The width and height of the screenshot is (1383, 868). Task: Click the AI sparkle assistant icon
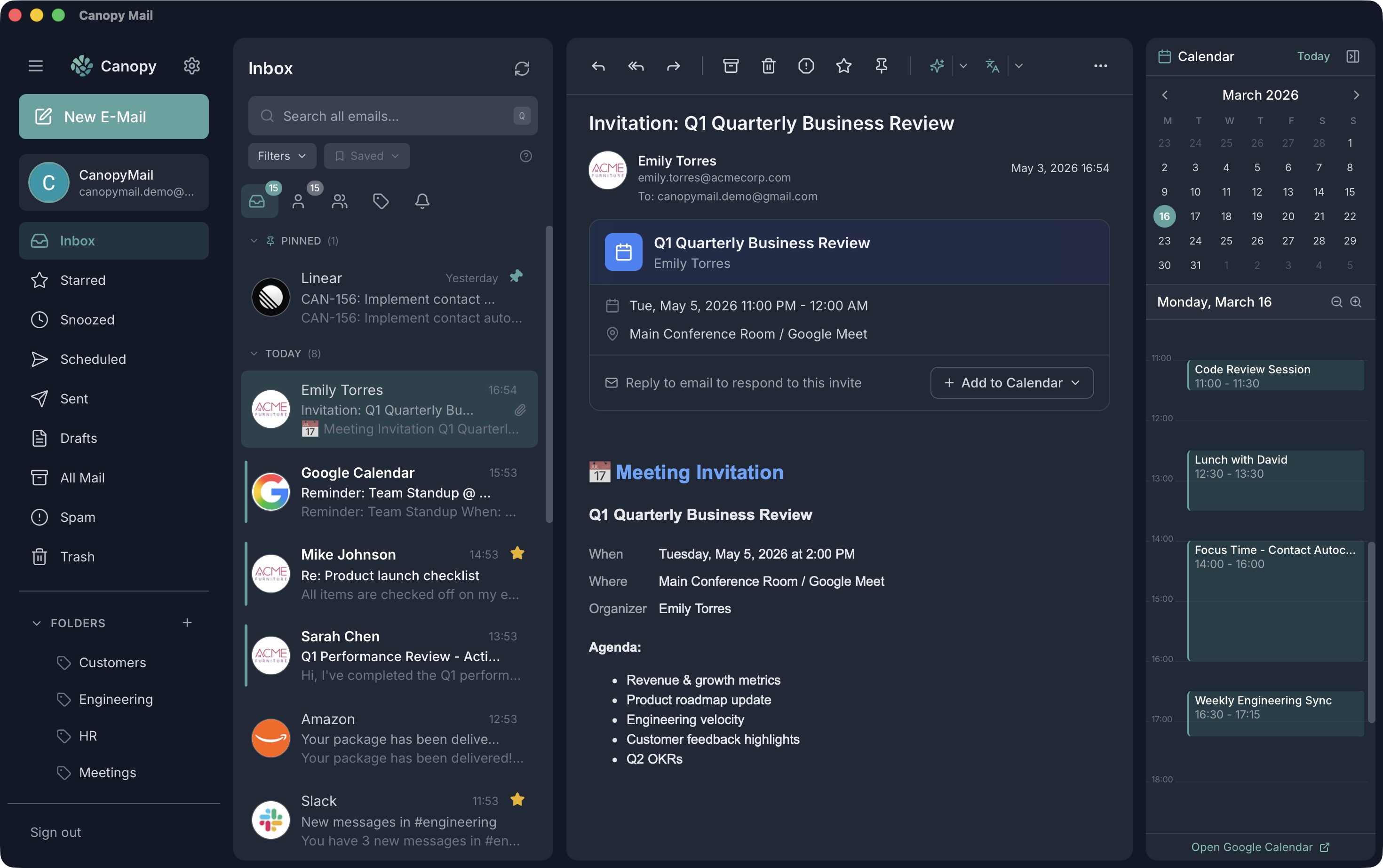point(937,66)
